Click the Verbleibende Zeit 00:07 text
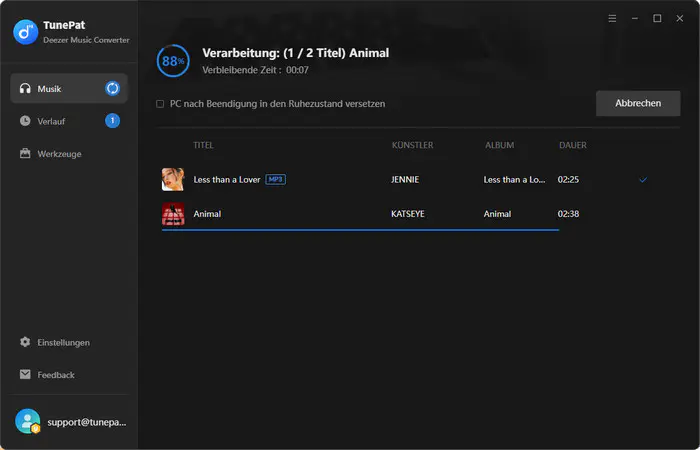Viewport: 700px width, 450px height. click(x=255, y=70)
